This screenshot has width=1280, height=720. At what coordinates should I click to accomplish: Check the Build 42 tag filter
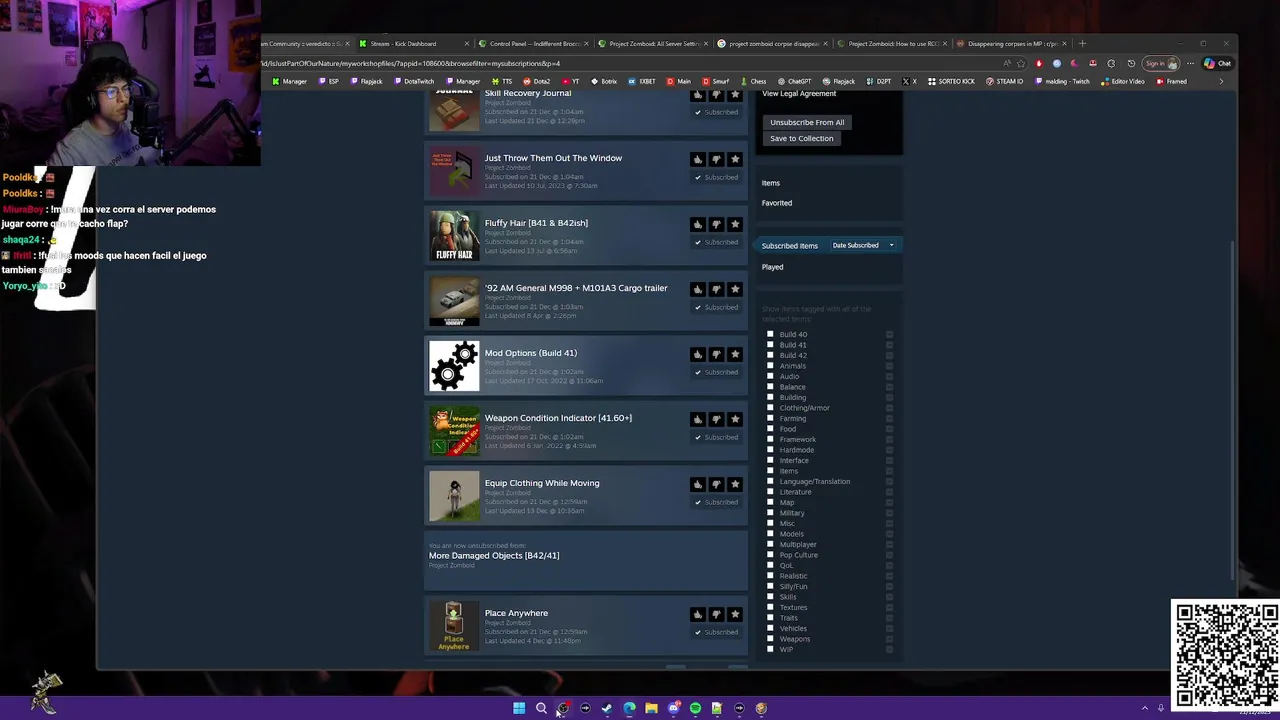770,355
